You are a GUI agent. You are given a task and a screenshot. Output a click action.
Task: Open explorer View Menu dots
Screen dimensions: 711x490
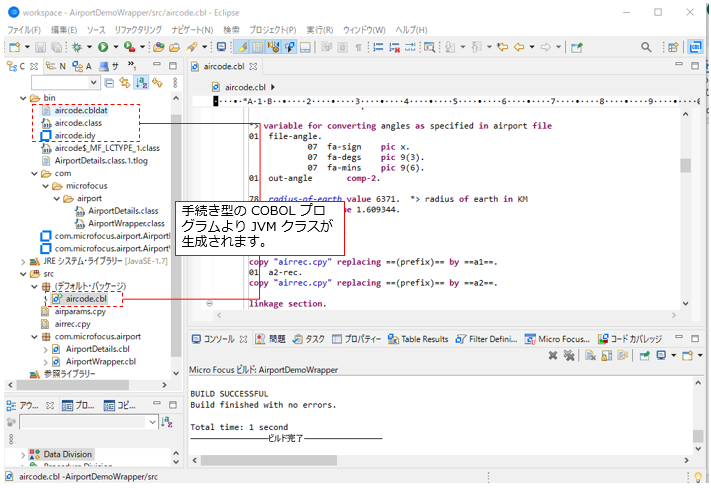click(175, 82)
